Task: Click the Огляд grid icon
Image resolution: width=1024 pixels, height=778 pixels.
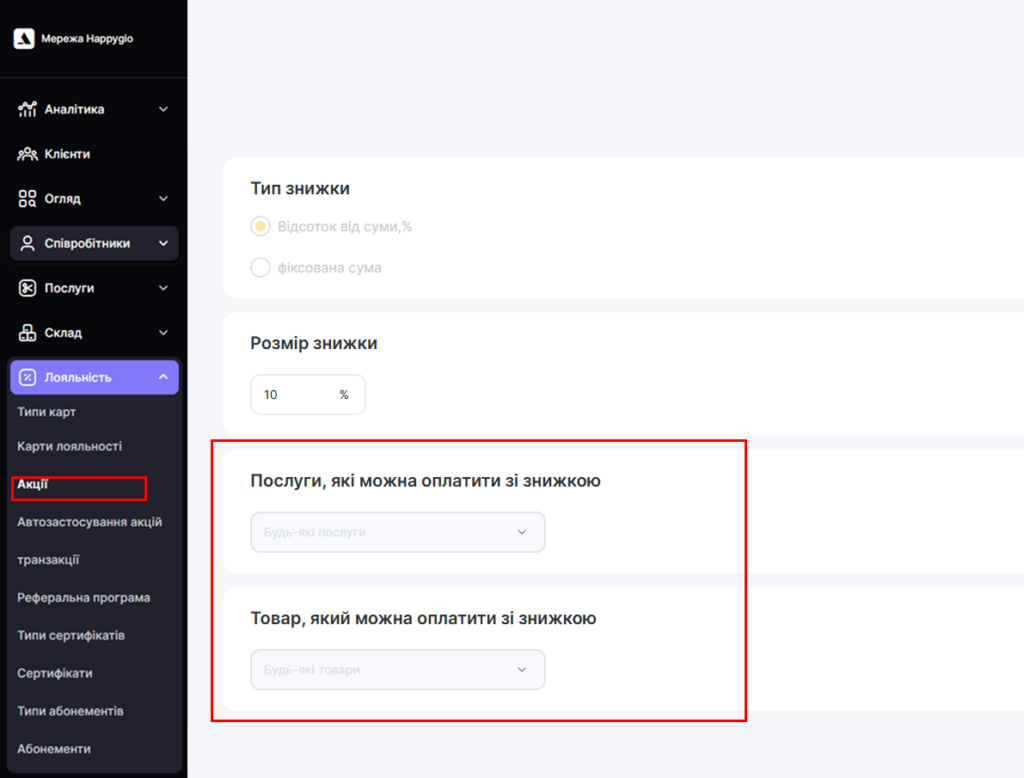Action: click(x=28, y=198)
